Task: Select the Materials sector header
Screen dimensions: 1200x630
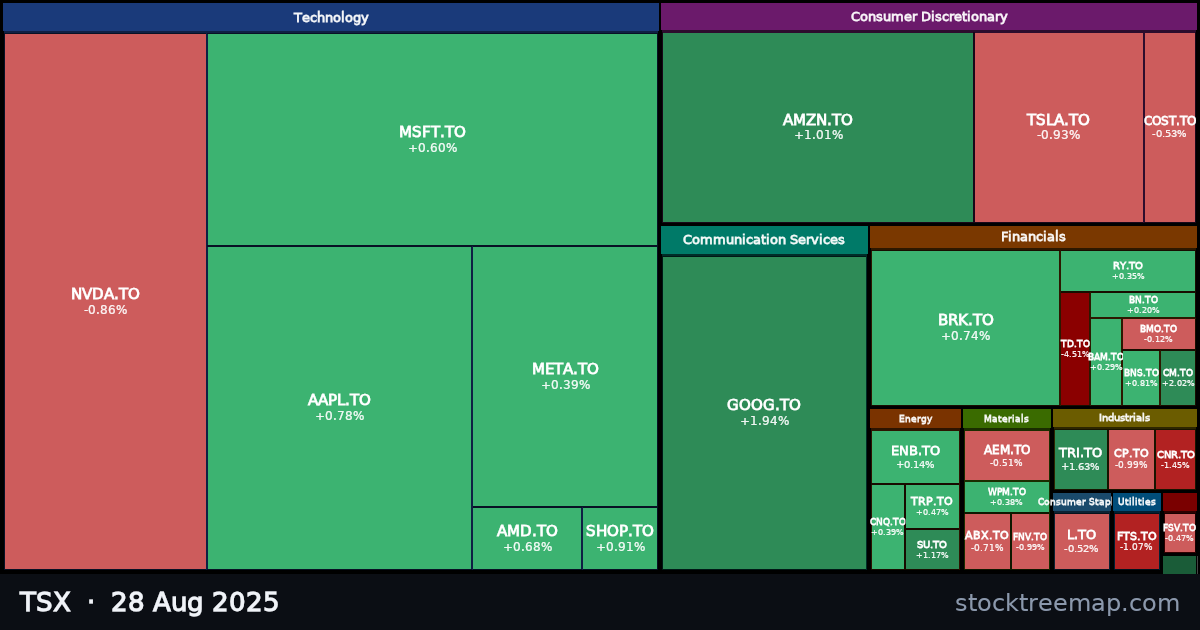Action: pyautogui.click(x=1007, y=419)
